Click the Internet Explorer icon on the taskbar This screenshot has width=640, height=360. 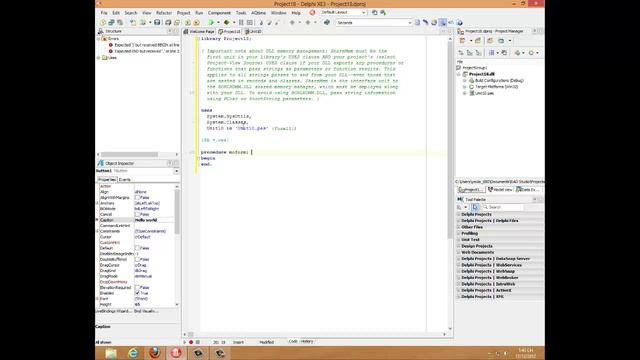133,353
